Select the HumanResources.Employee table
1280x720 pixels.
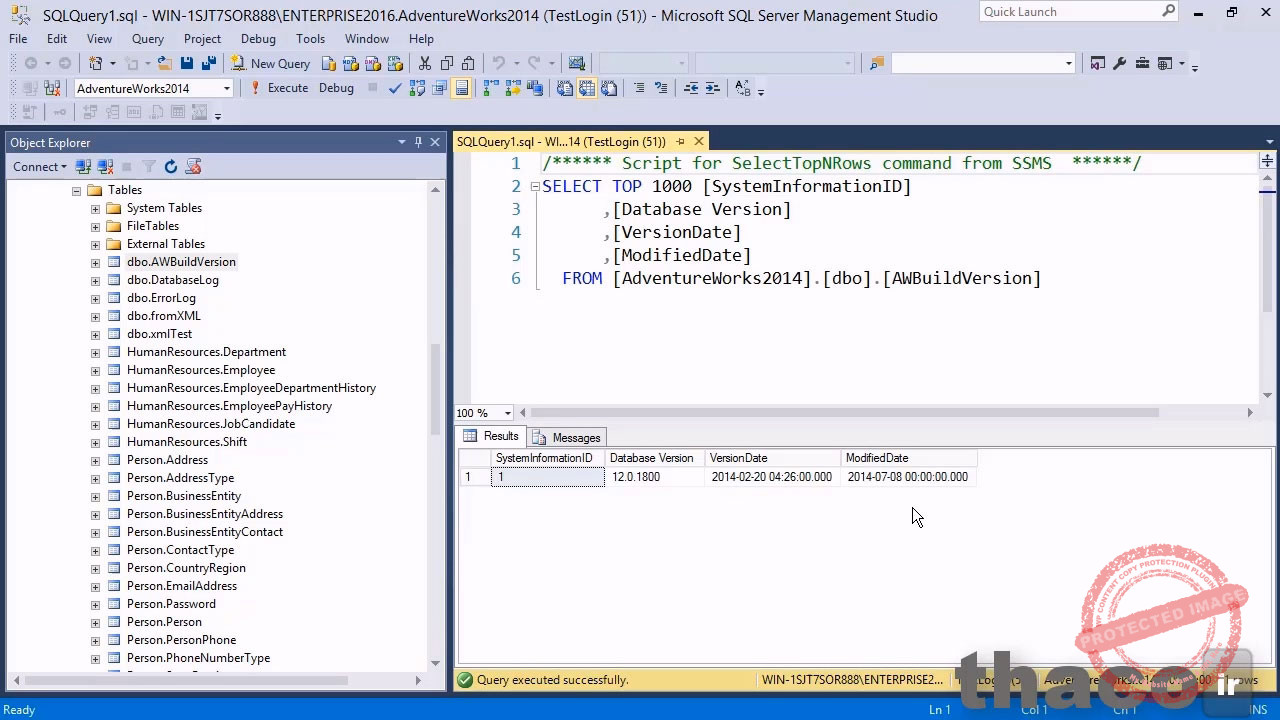pos(200,370)
